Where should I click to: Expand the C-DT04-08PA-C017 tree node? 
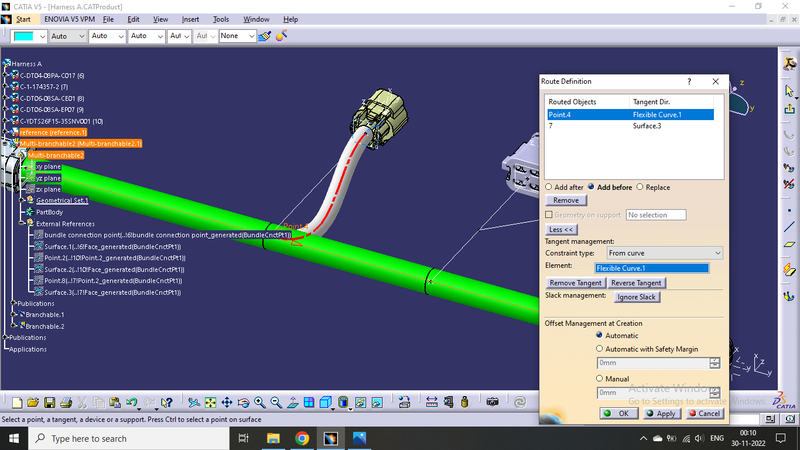[5, 75]
